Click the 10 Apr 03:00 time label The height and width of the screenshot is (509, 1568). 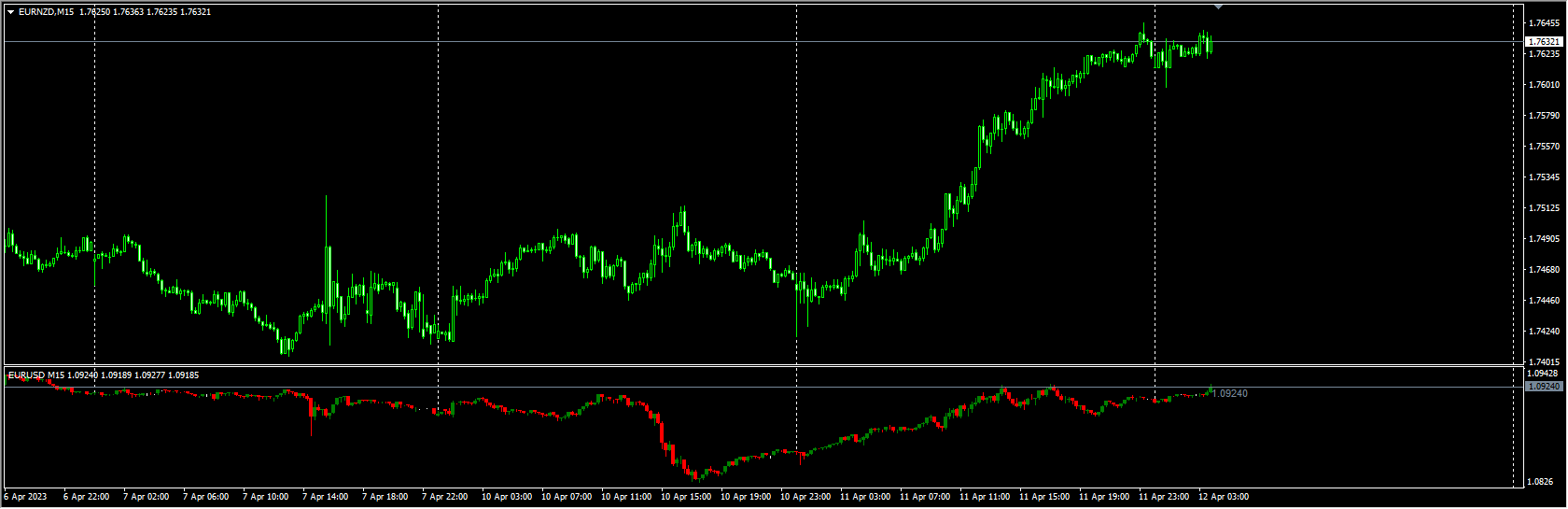507,497
